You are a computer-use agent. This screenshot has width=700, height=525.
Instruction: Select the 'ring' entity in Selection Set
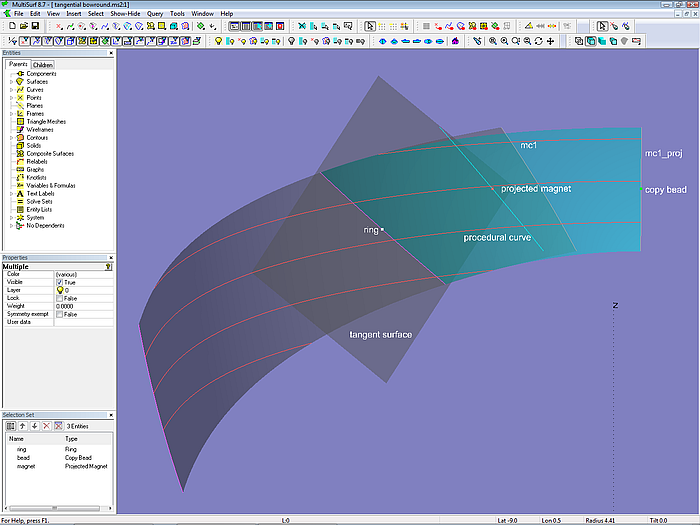[22, 450]
